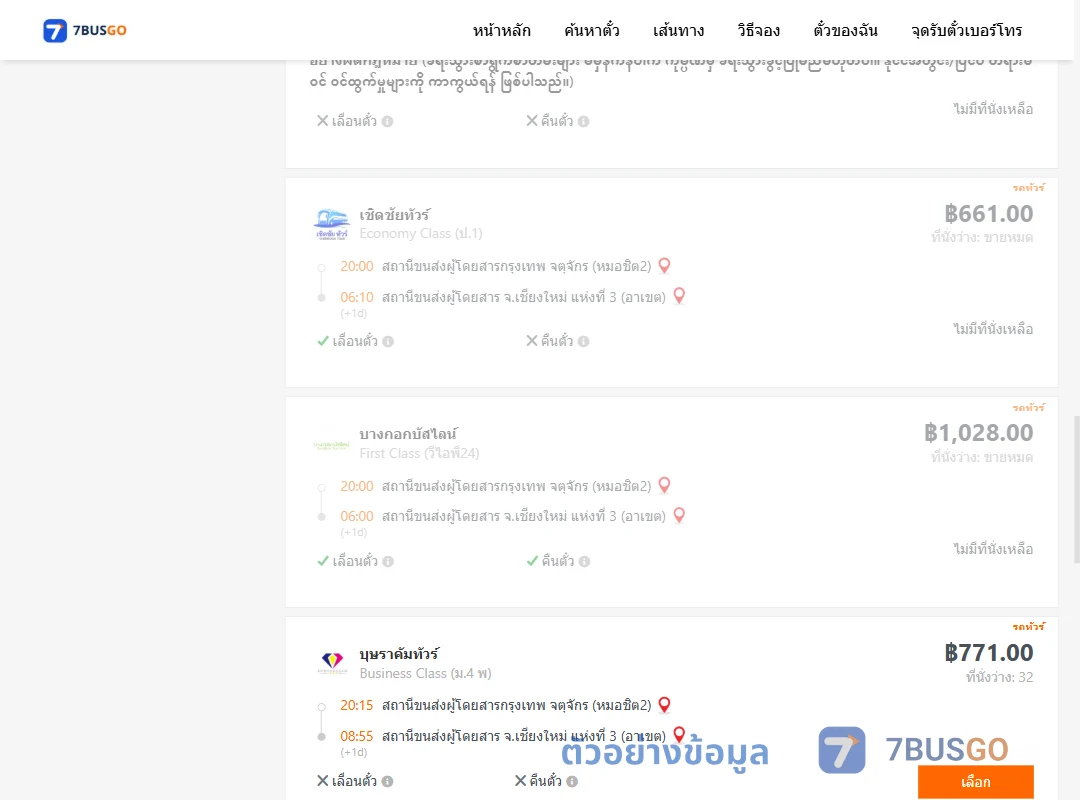Click บุษราคัมทัวร์ operator name
Screen dimensions: 1080x800
pyautogui.click(x=399, y=653)
